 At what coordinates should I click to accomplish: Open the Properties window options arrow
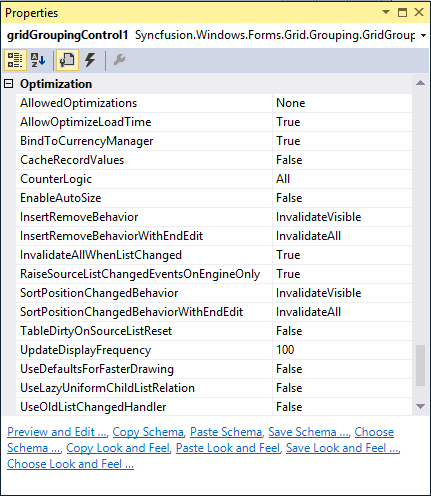coord(386,12)
